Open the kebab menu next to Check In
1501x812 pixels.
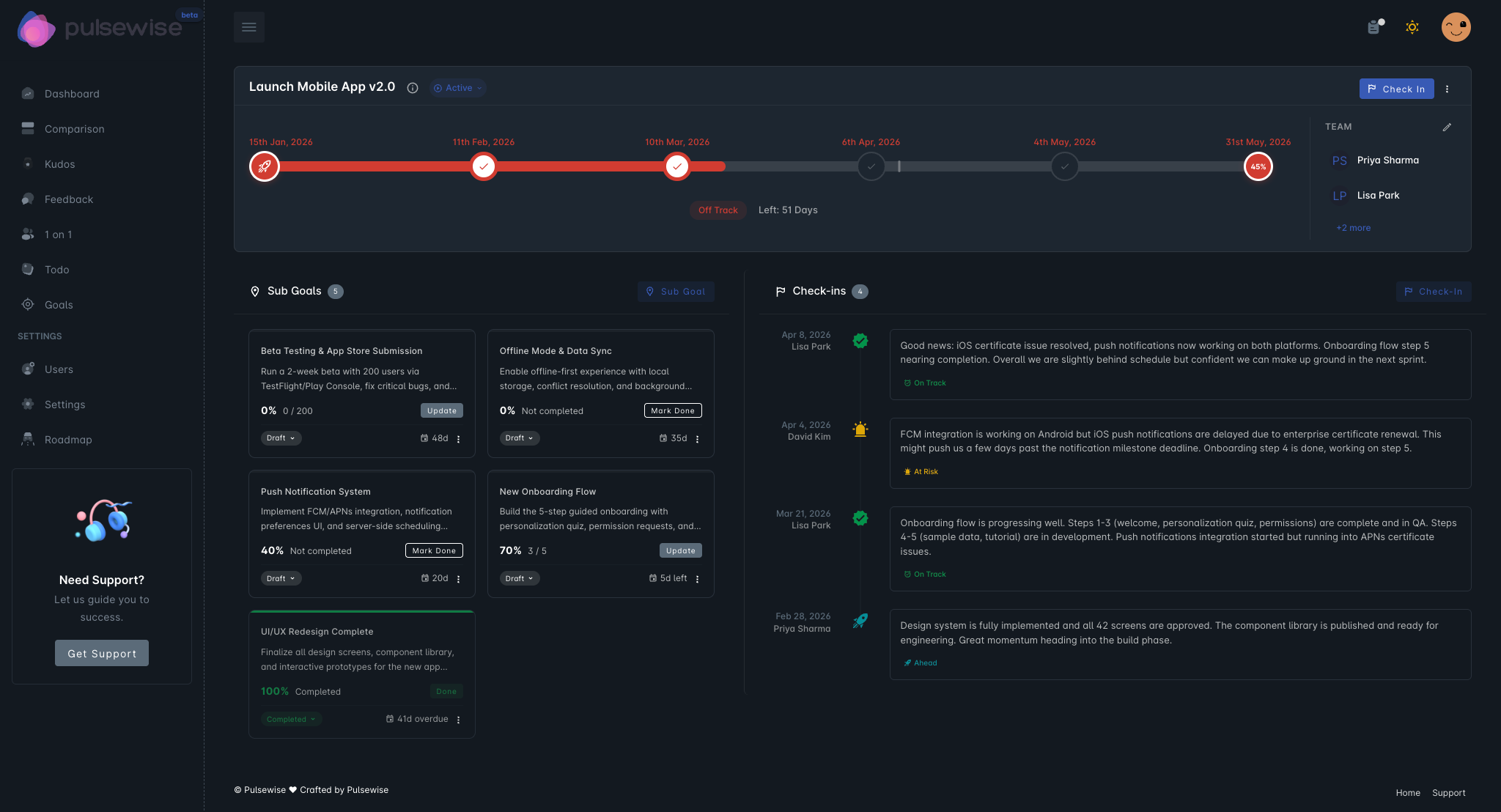pyautogui.click(x=1447, y=89)
